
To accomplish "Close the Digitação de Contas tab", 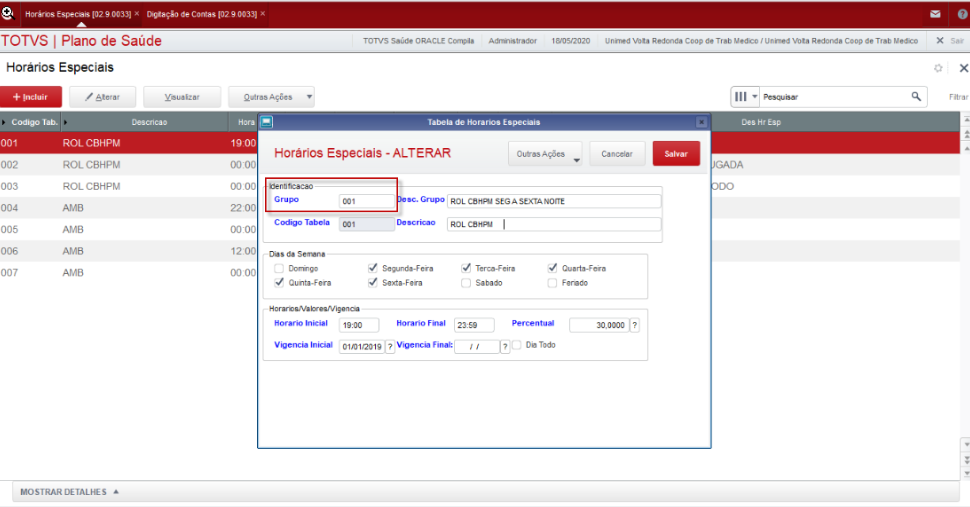I will tap(263, 14).
